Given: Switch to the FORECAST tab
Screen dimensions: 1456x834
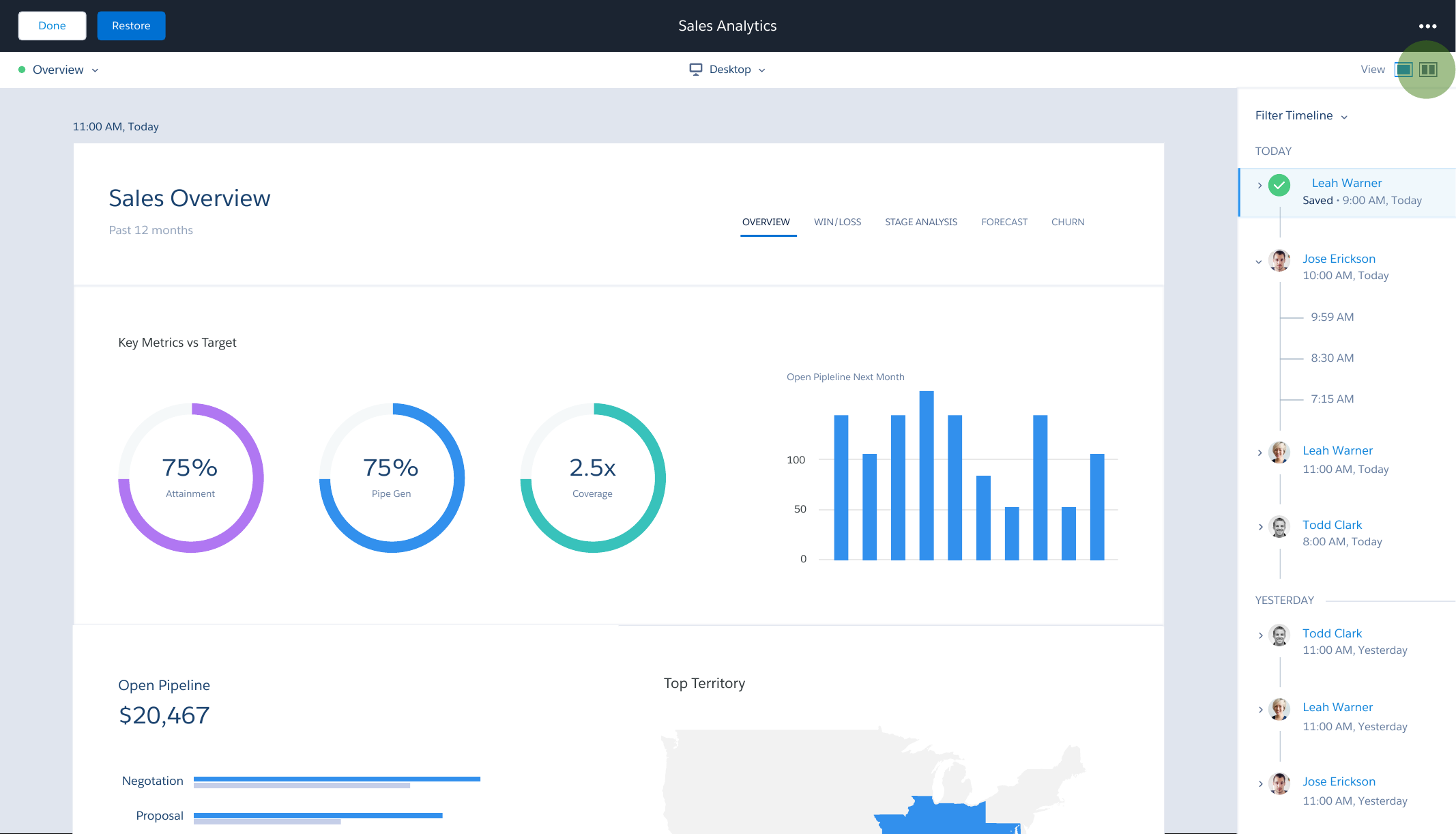Looking at the screenshot, I should pyautogui.click(x=1004, y=222).
